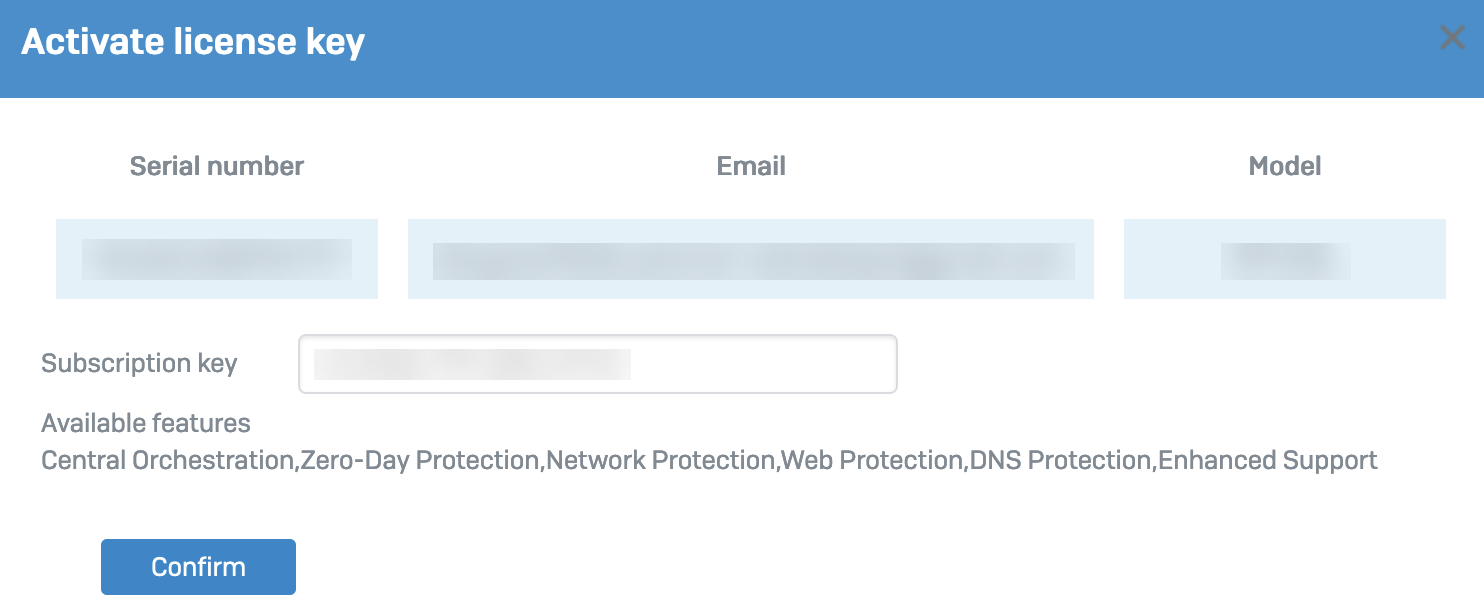The image size is (1484, 606).
Task: Focus the Subscription key input field
Action: coord(760,364)
